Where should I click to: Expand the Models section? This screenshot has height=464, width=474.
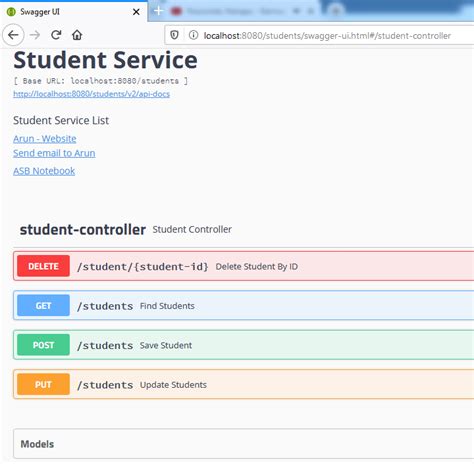243,444
